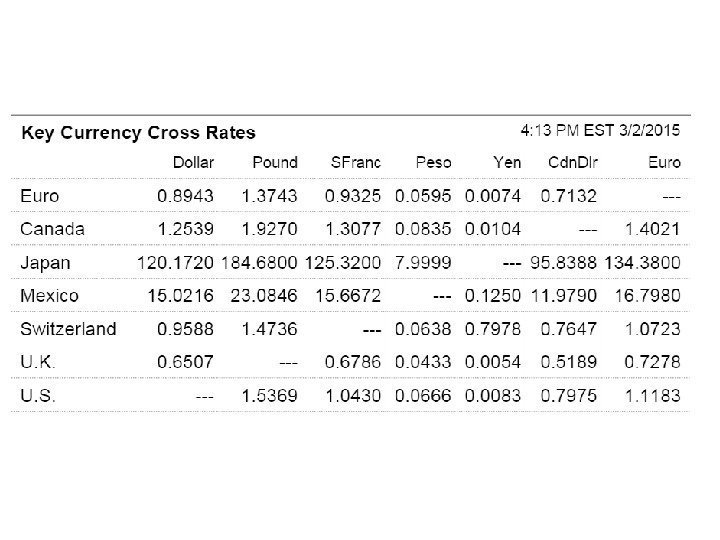720x540 pixels.
Task: Click the Euro row label
Action: coord(39,195)
